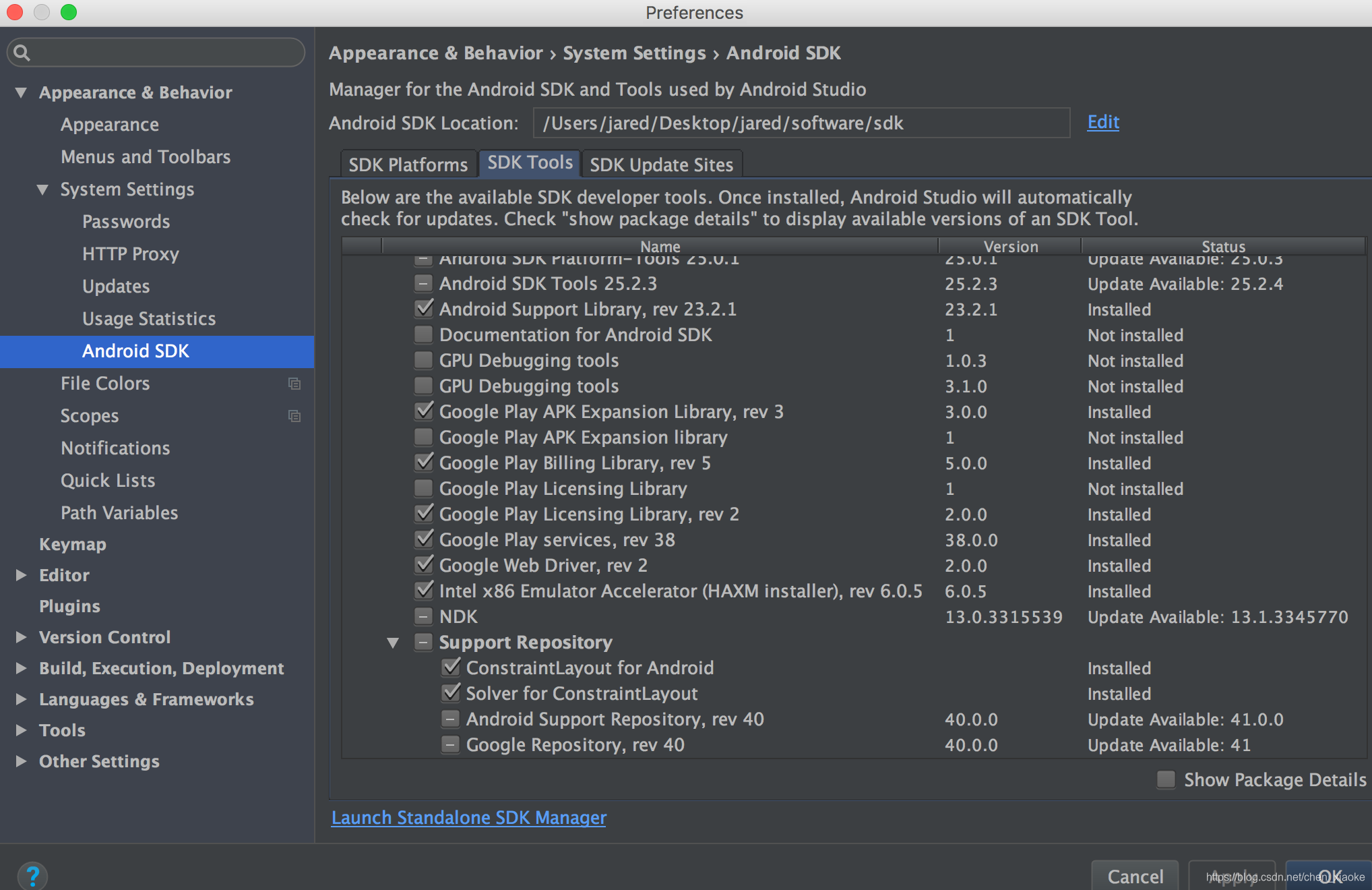
Task: Open help with question mark icon
Action: 32,876
